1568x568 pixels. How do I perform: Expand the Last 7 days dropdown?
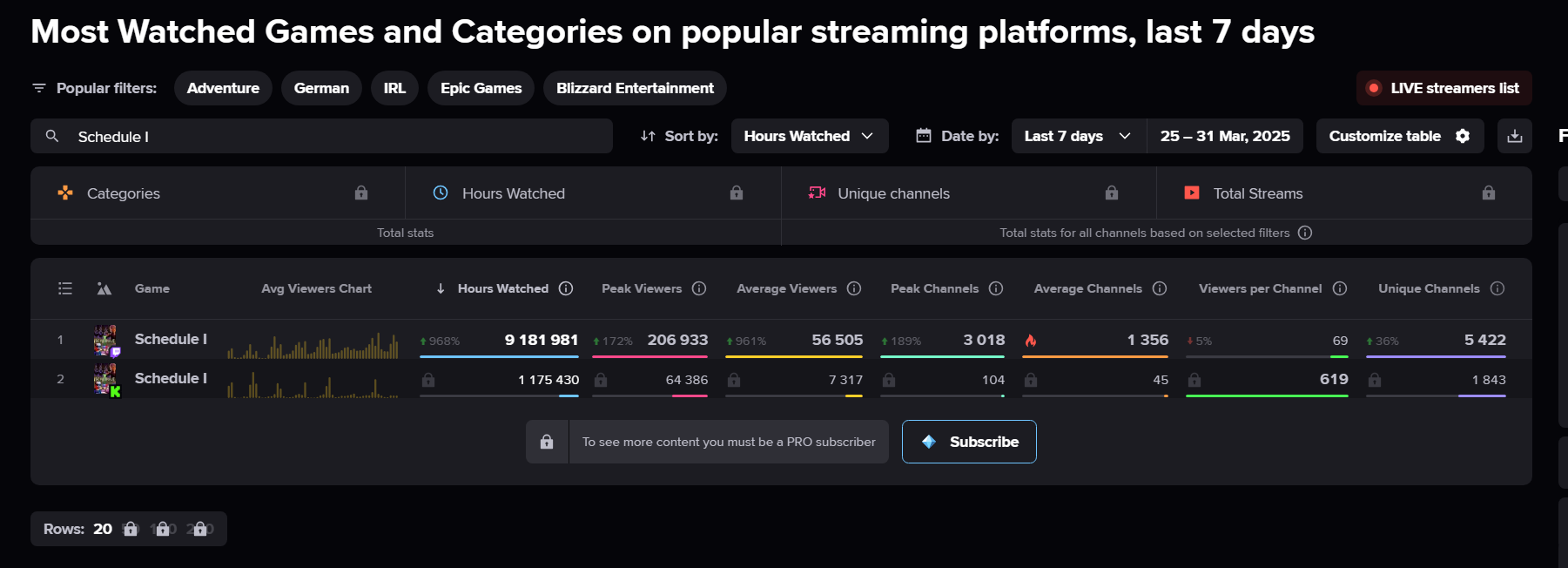[x=1078, y=136]
